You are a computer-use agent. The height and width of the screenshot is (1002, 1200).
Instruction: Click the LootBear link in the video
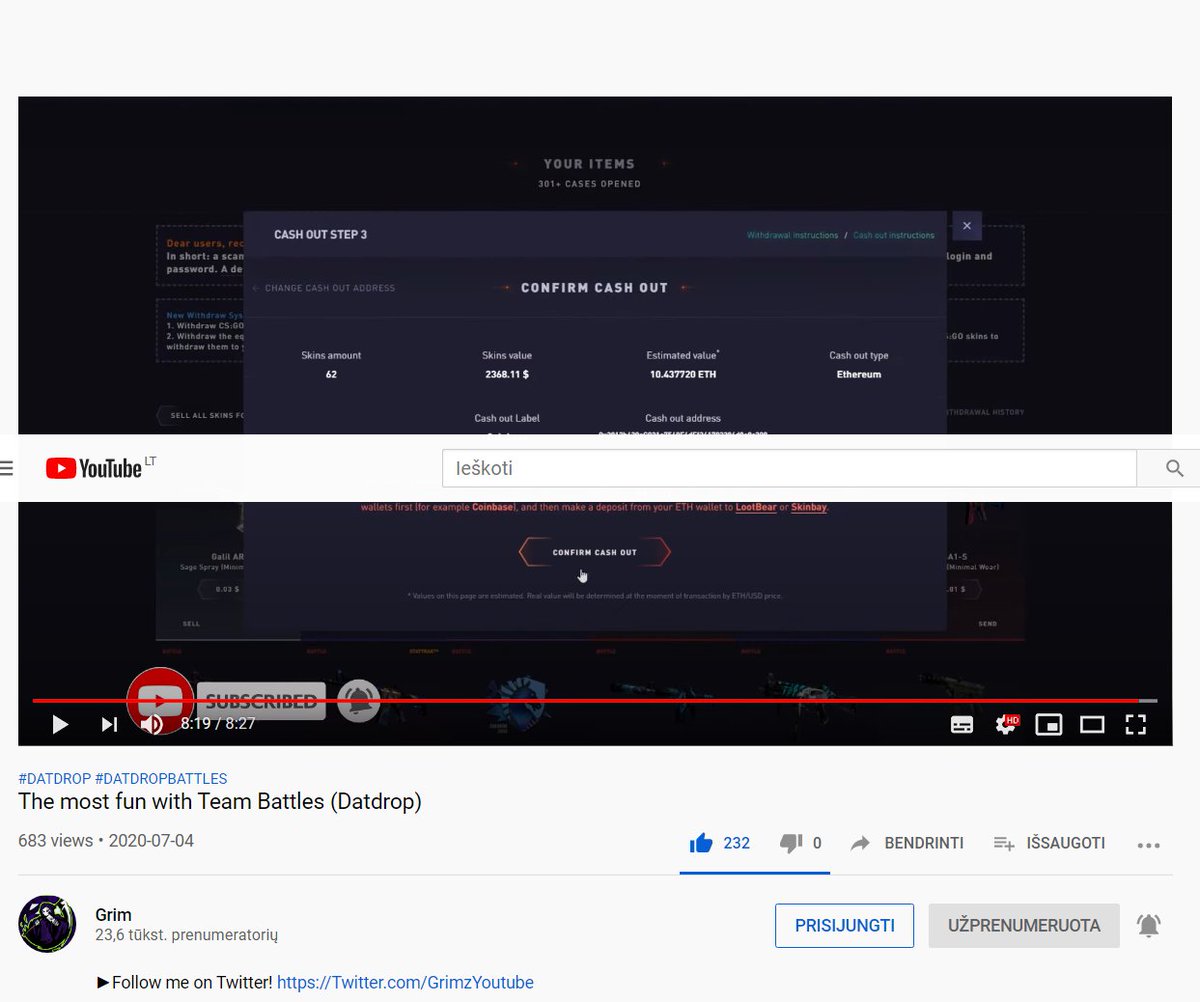tap(757, 507)
